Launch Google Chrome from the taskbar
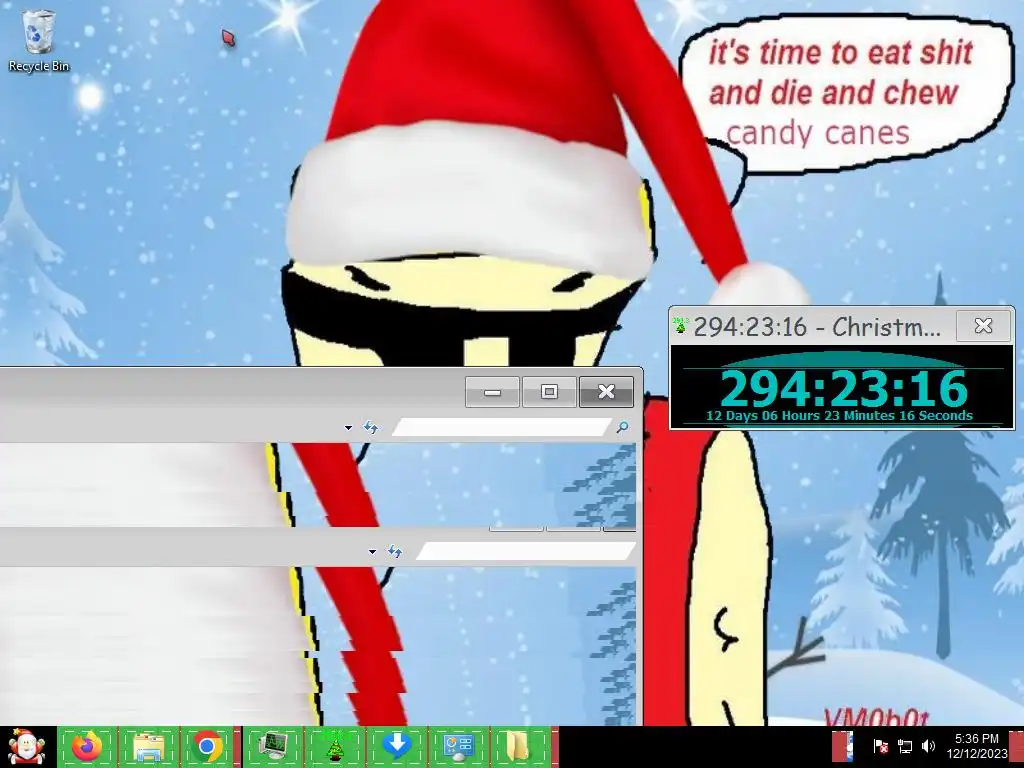The width and height of the screenshot is (1024, 768). [208, 746]
